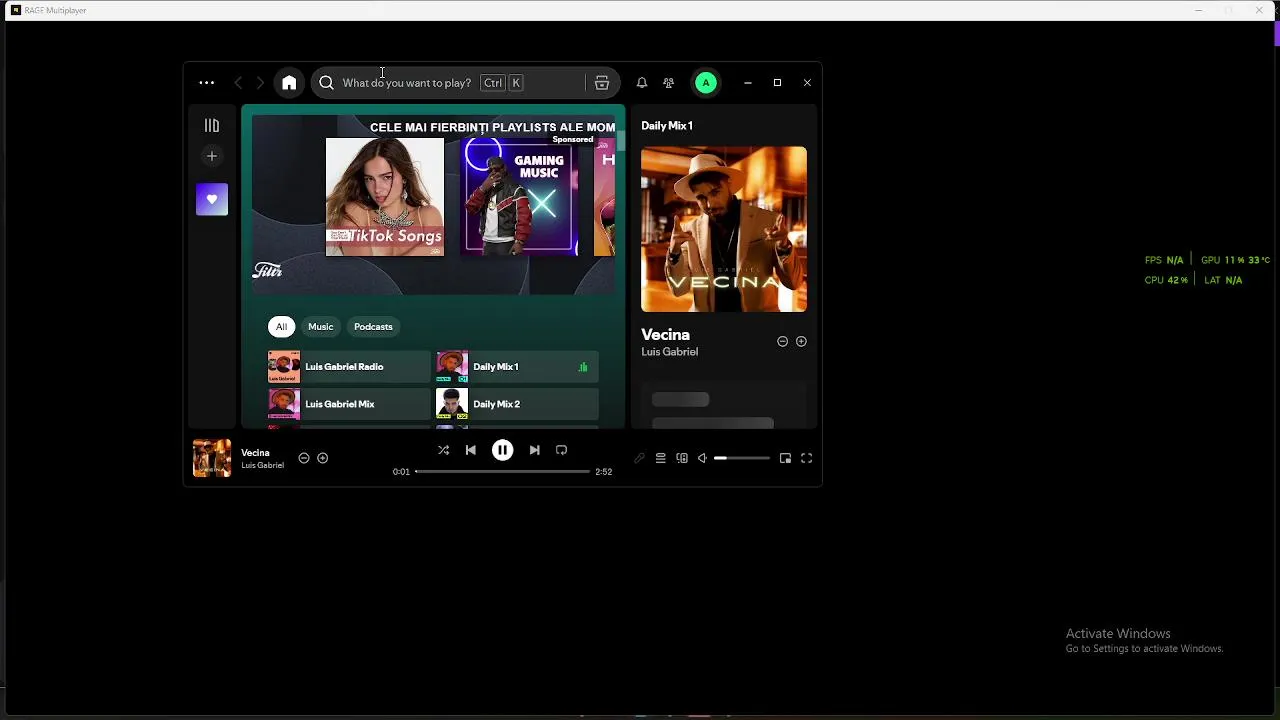Screen dimensions: 1280x720
Task: Click the plus icon in the Now Playing panel
Action: click(x=801, y=341)
